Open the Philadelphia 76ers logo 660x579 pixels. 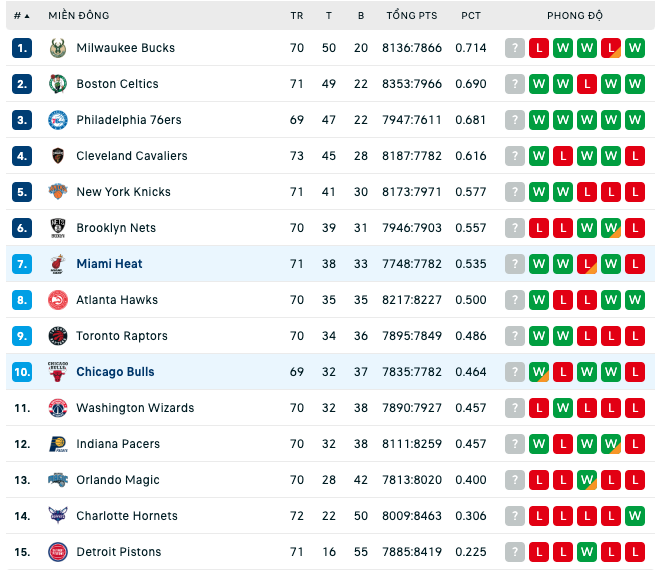(58, 120)
